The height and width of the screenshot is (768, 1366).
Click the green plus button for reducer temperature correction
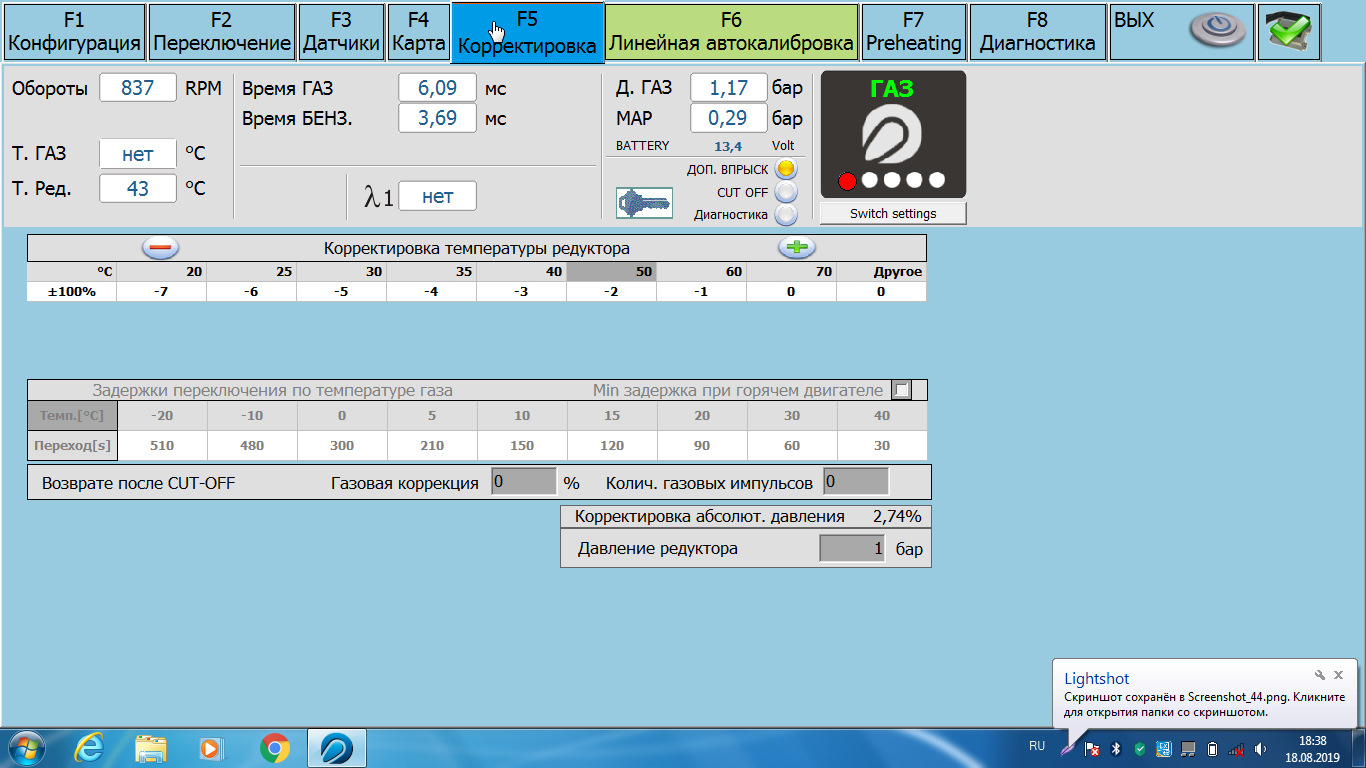tap(797, 248)
